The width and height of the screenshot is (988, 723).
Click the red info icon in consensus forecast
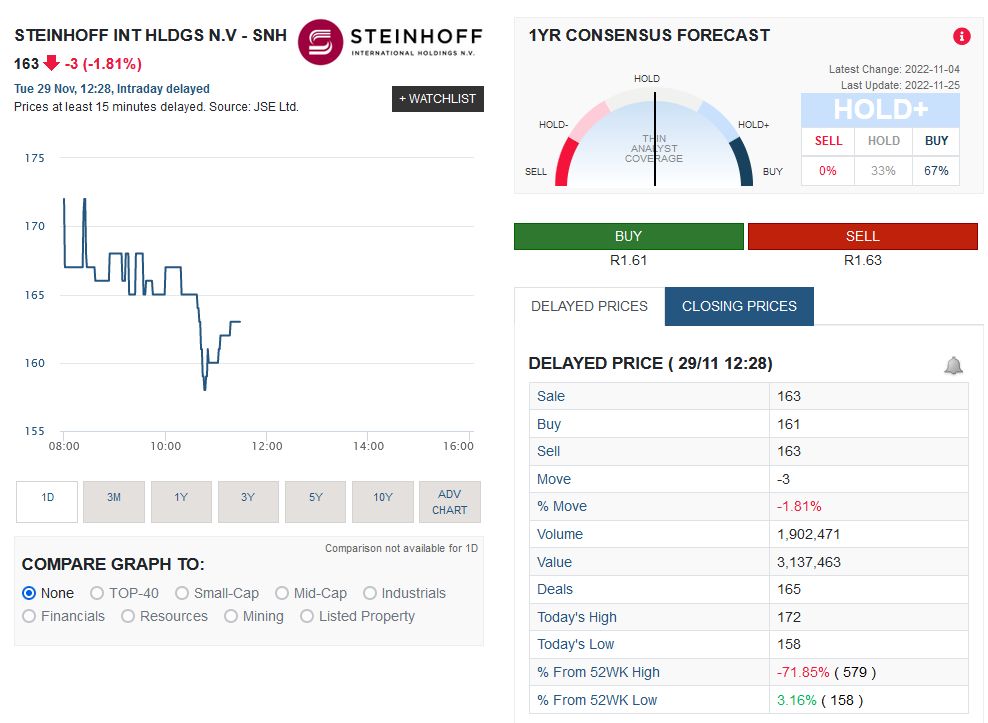tap(961, 36)
